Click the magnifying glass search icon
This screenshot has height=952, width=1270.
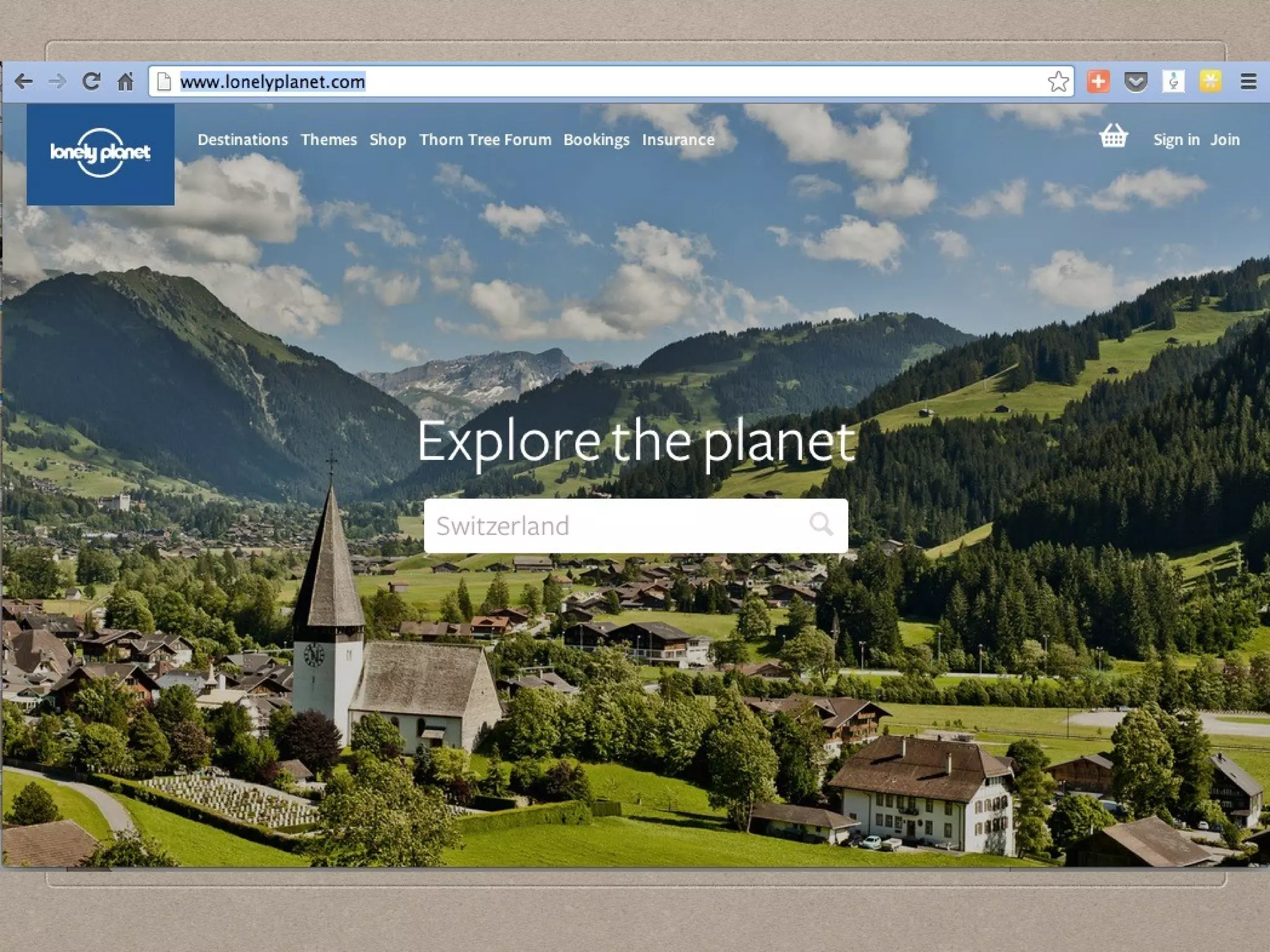tap(821, 525)
